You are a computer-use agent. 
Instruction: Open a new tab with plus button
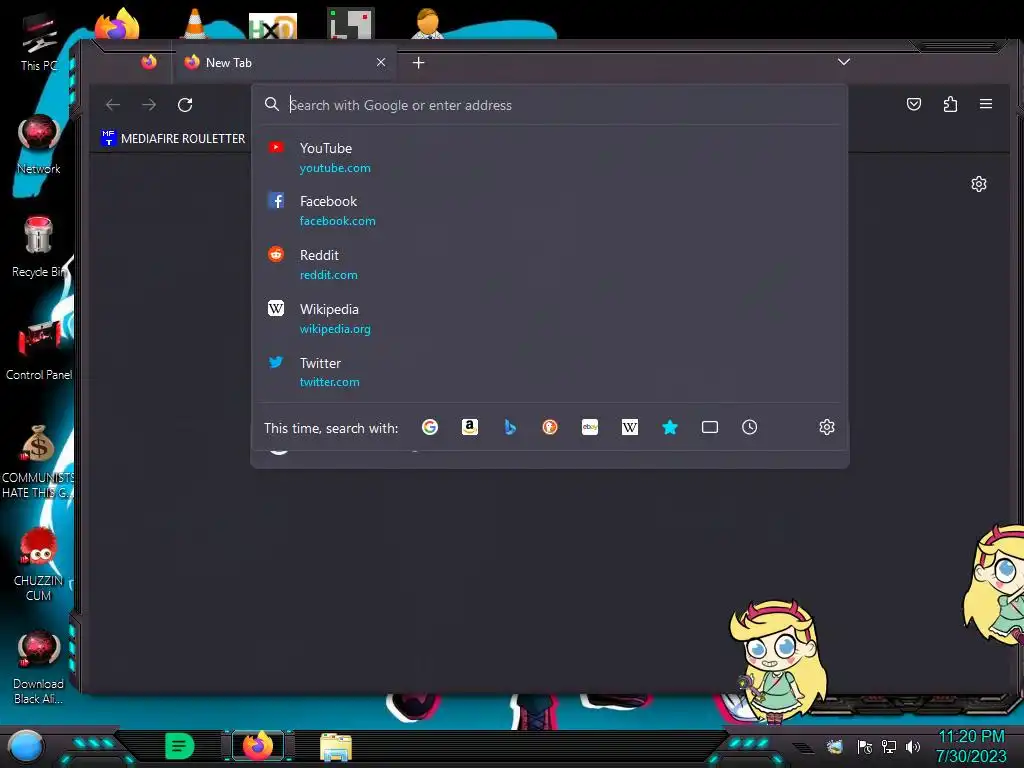[419, 63]
